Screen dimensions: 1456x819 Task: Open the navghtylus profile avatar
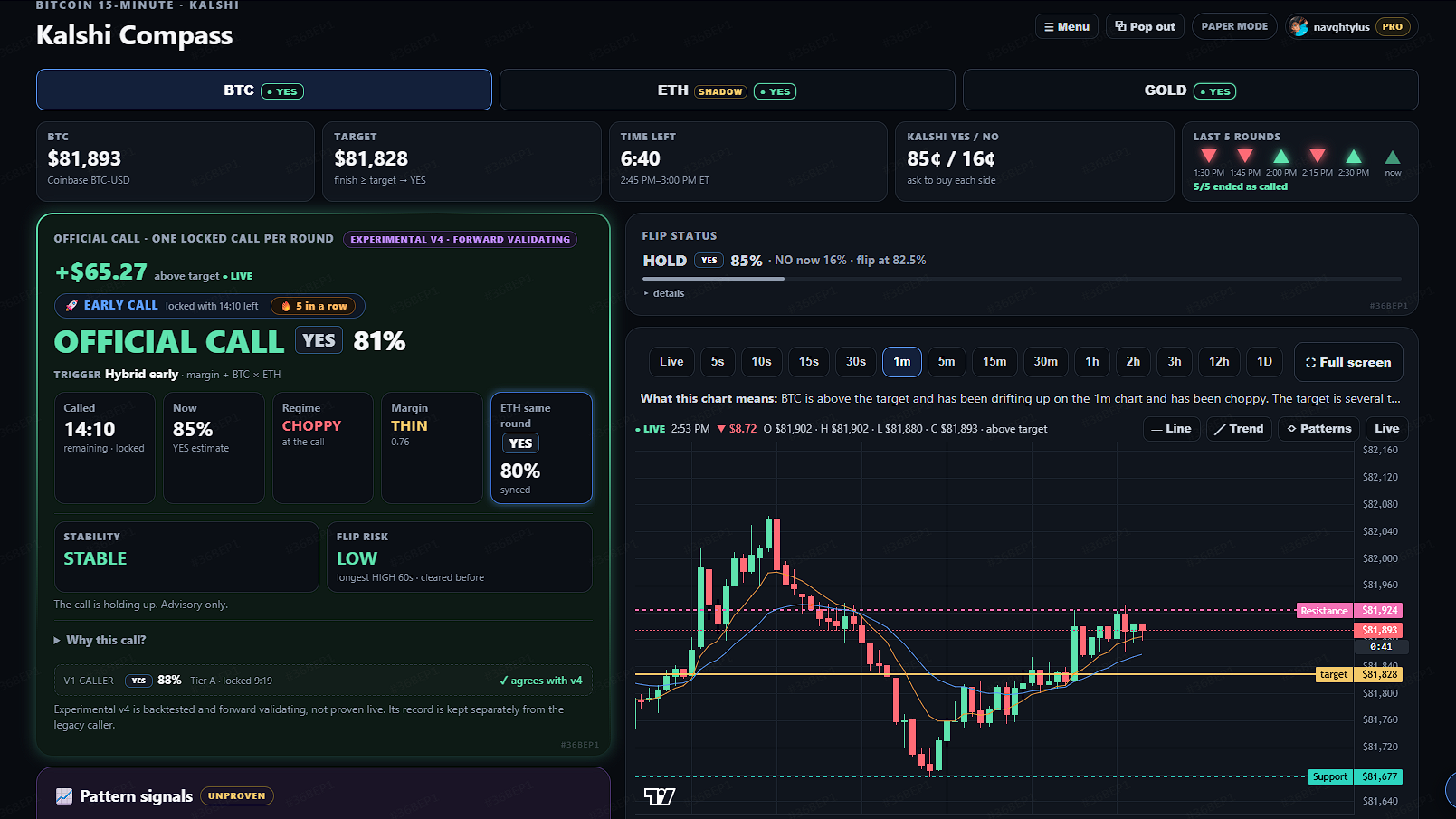[x=1299, y=27]
